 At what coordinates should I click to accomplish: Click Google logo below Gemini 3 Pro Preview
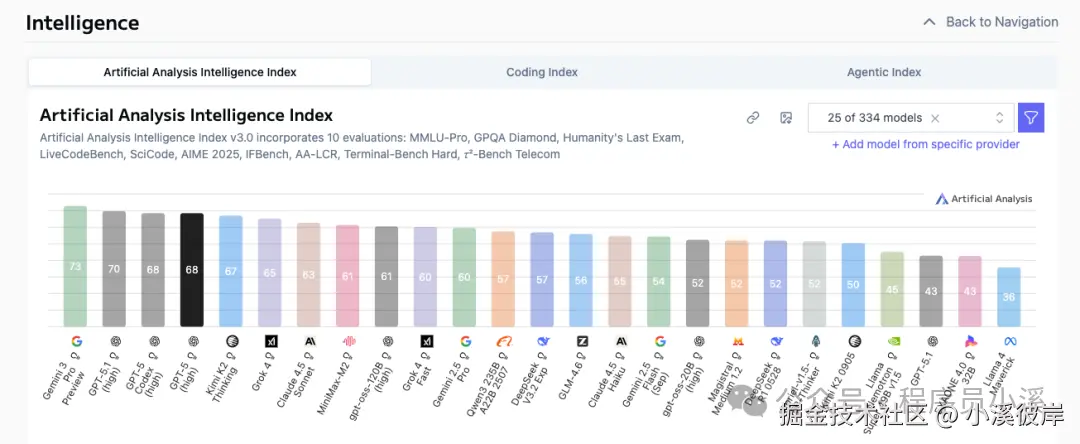pyautogui.click(x=76, y=341)
